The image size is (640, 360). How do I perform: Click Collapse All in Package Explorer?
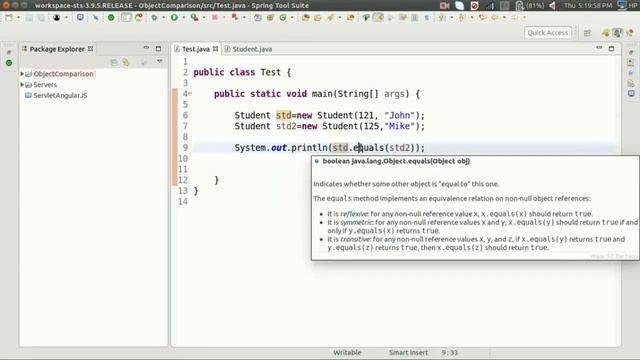coord(114,62)
